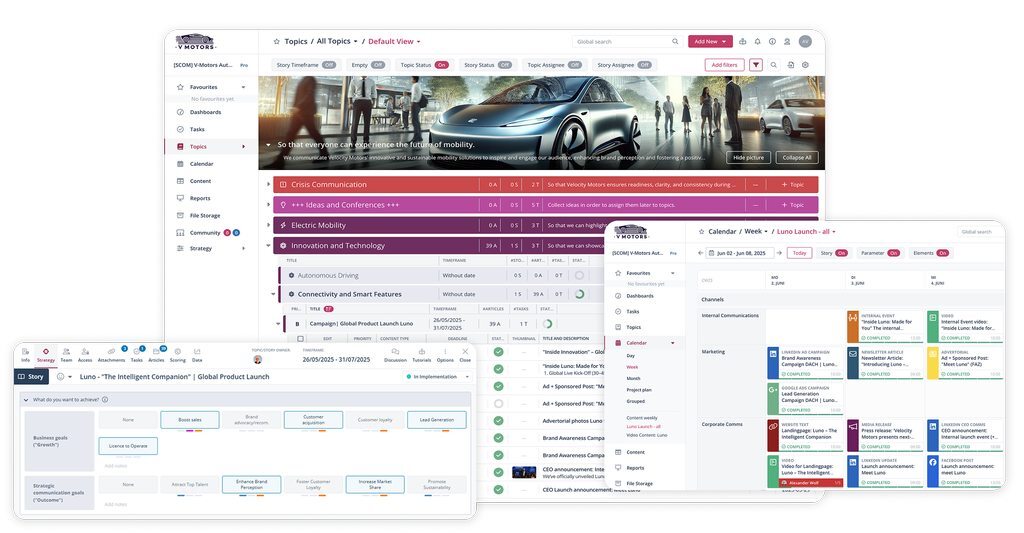Toggle the Empty filter switch
Screen dimensions: 1024x533
tap(377, 65)
